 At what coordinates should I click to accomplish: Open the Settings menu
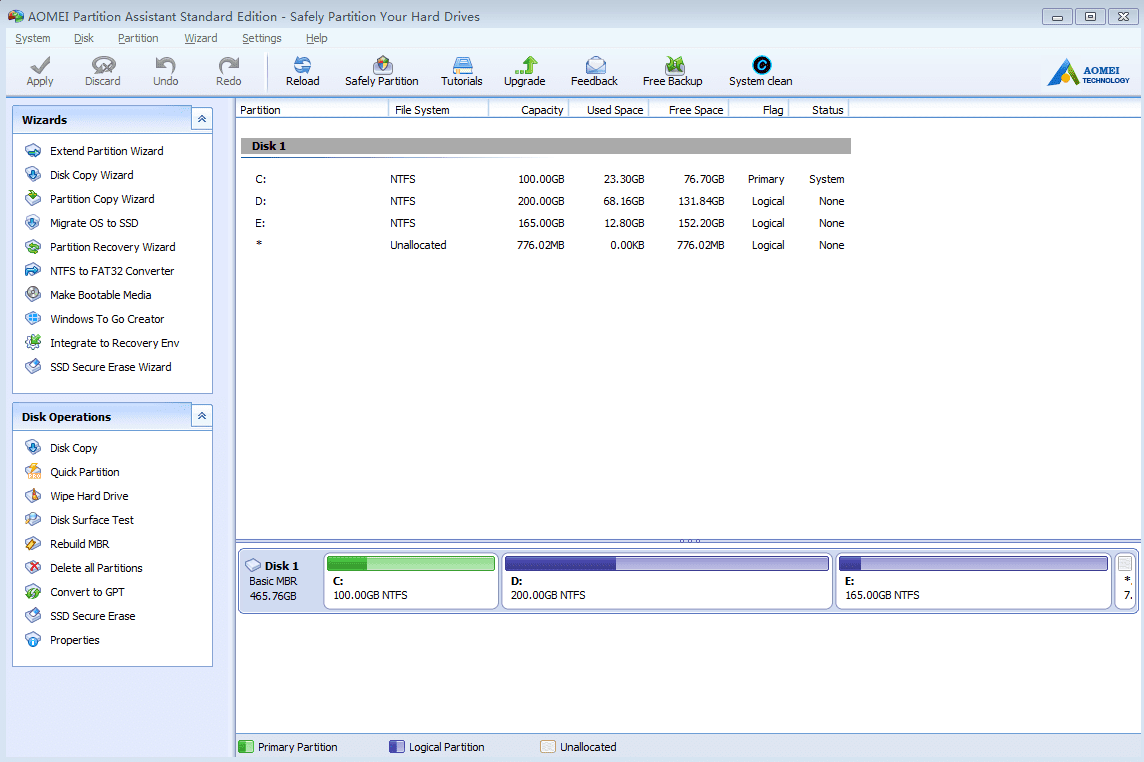261,38
